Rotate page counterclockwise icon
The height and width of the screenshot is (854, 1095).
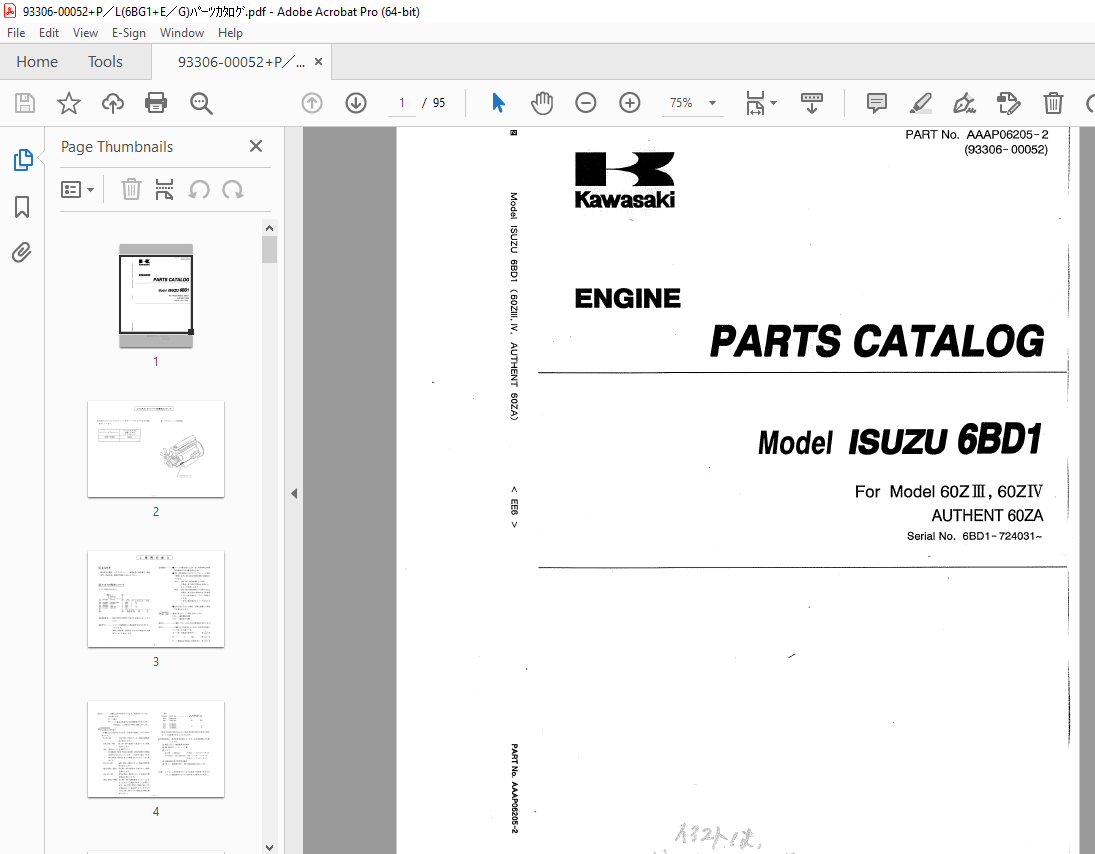click(x=199, y=189)
